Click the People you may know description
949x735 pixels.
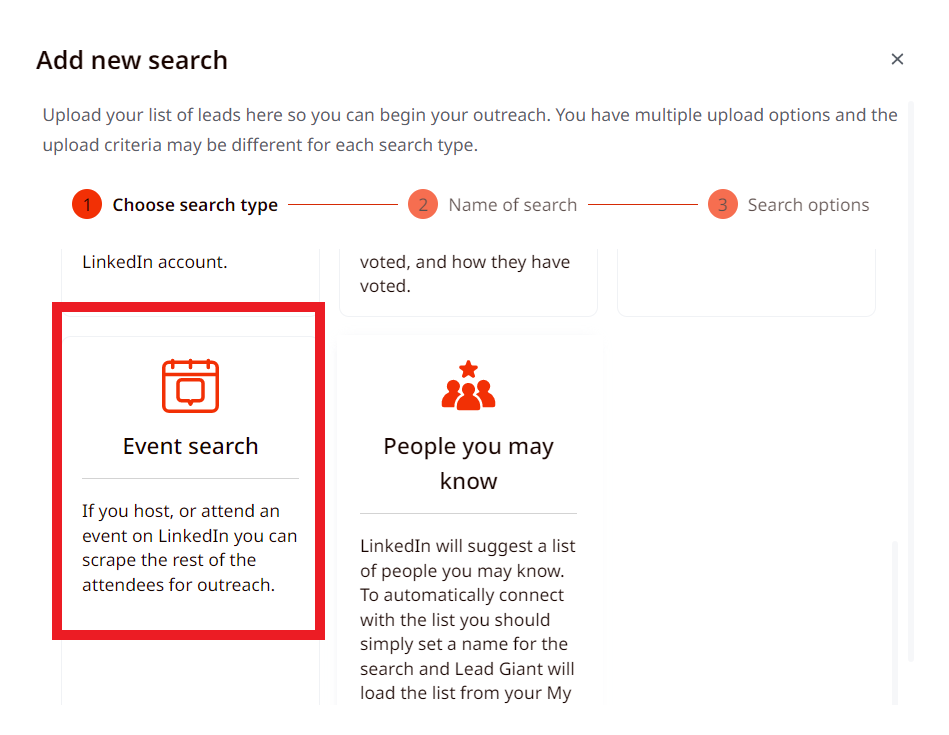[468, 619]
